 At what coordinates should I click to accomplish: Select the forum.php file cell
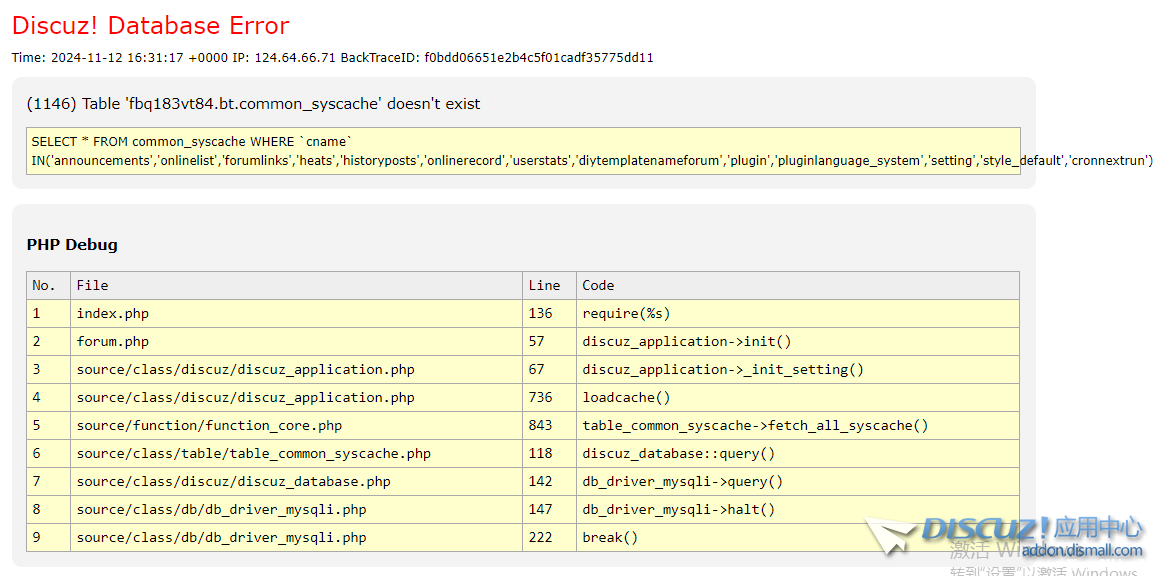[113, 342]
